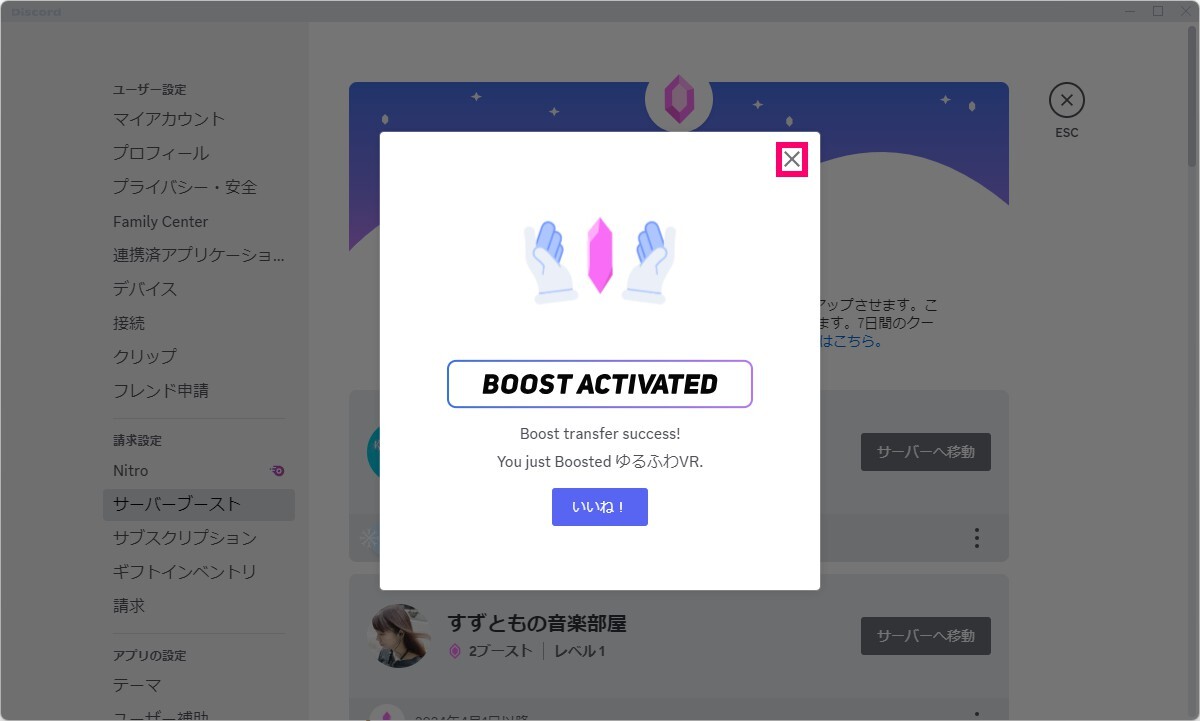This screenshot has width=1200, height=721.
Task: Click the レベル1 label
Action: [x=580, y=652]
